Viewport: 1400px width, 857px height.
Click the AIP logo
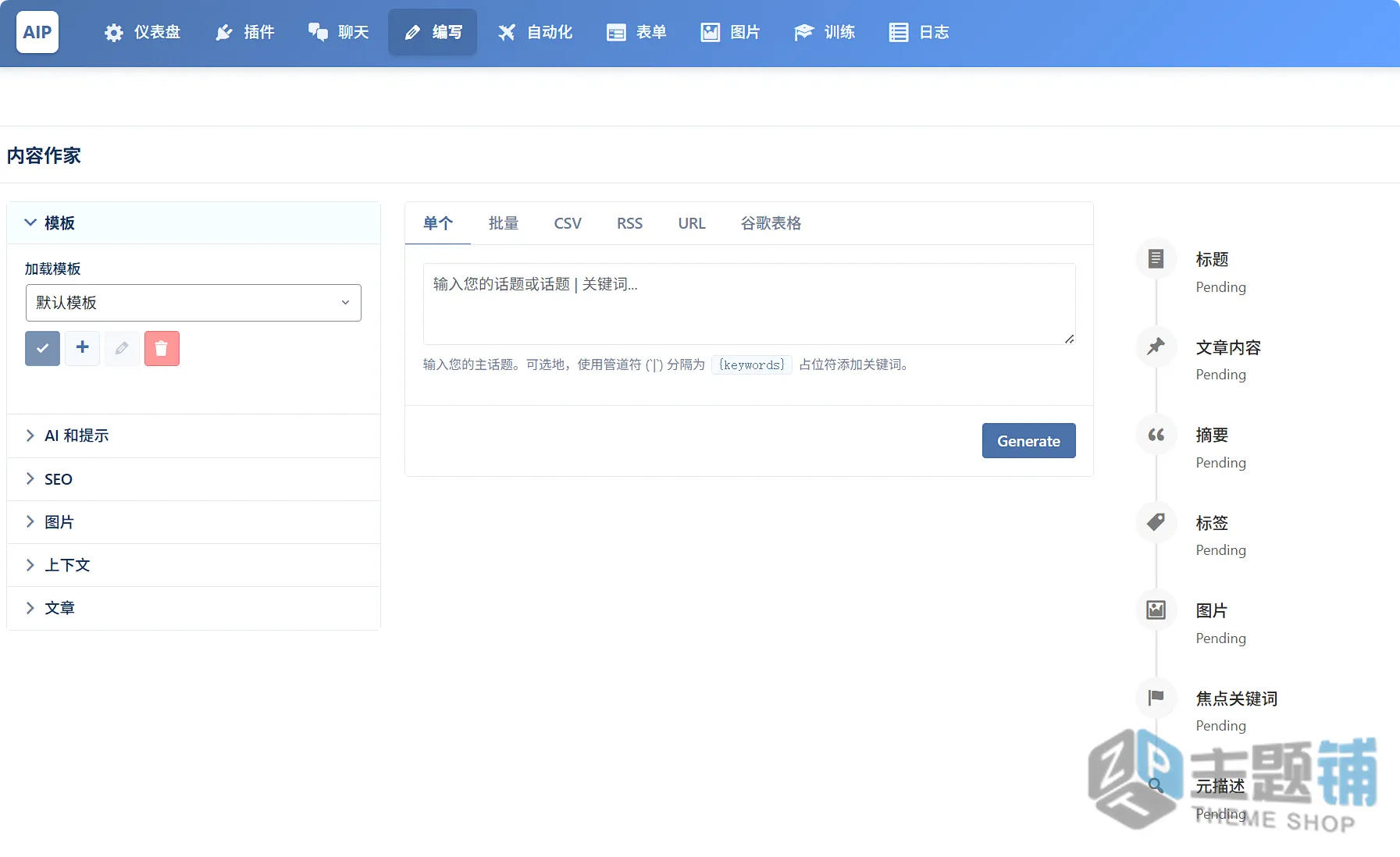point(37,32)
